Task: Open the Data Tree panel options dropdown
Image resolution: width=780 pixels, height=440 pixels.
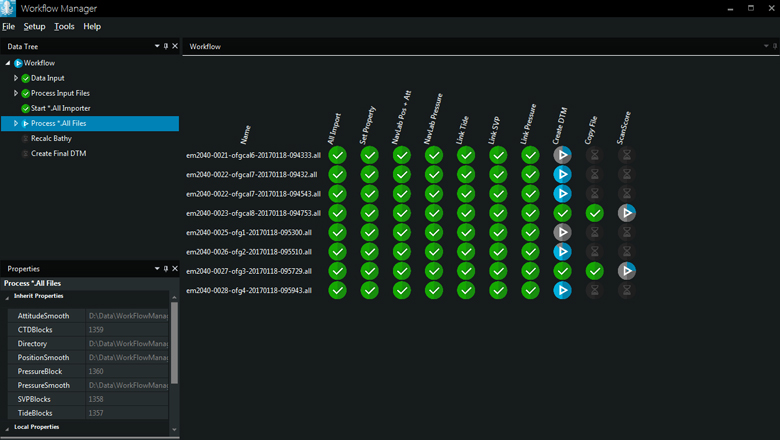Action: (157, 46)
